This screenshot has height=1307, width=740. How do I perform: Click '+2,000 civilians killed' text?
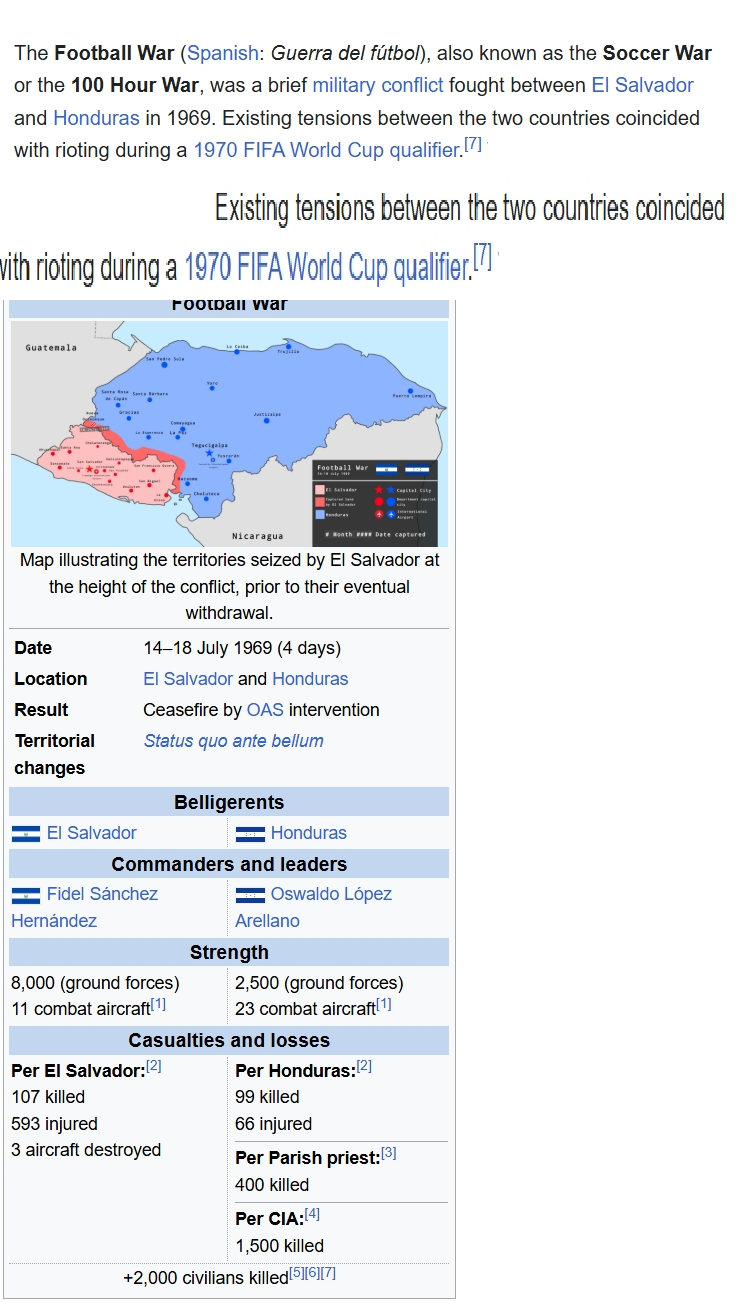[206, 1278]
